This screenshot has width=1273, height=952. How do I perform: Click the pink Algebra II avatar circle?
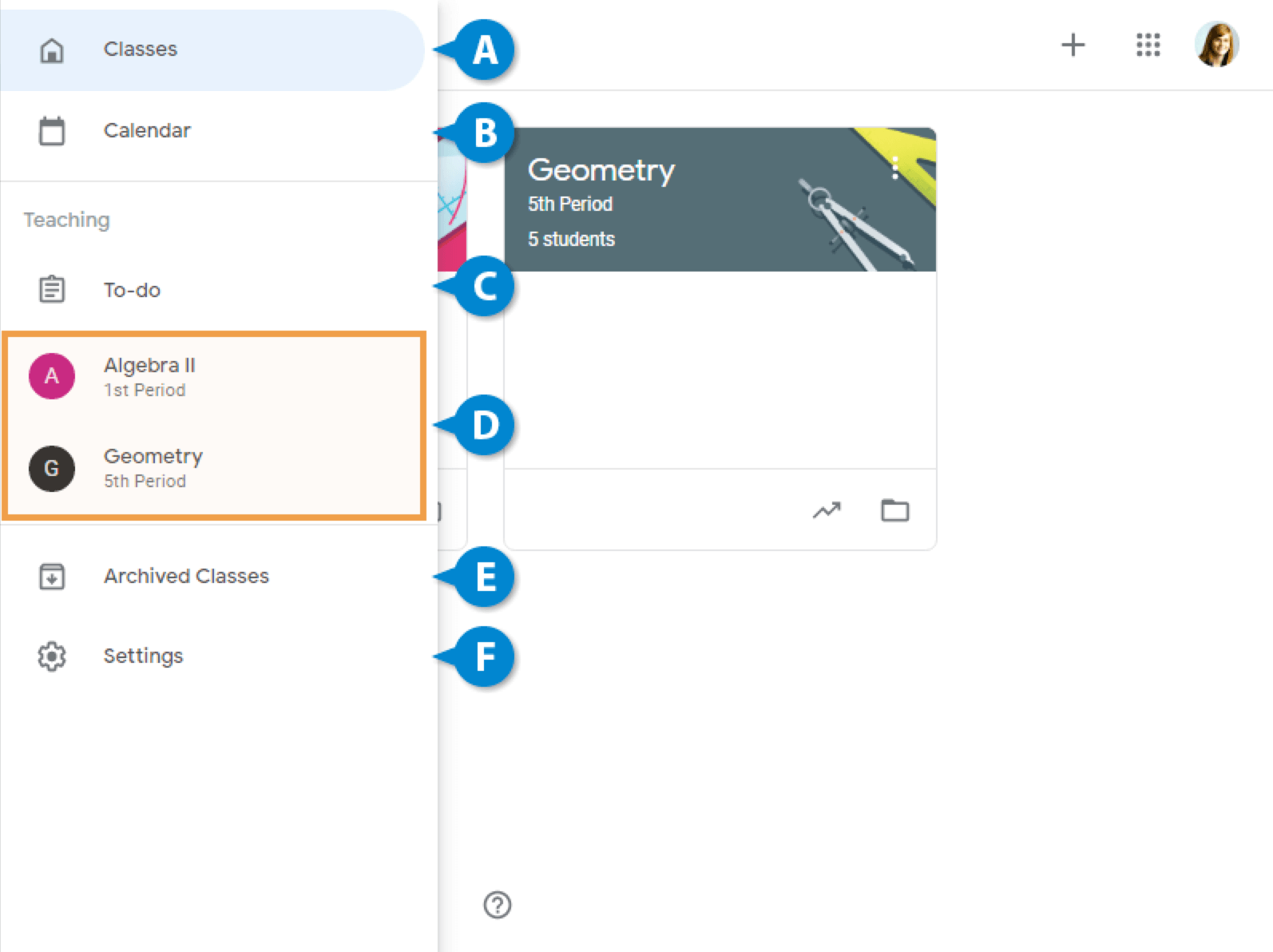coord(52,376)
